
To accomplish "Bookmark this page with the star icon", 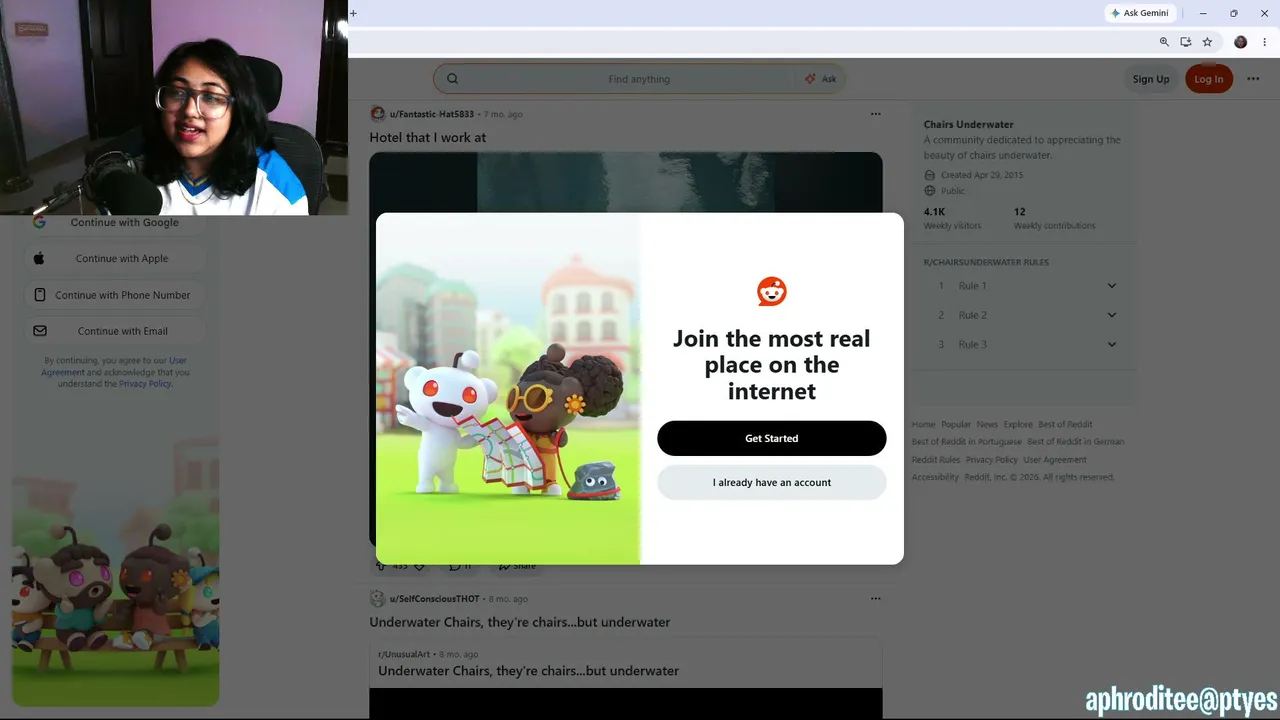I will click(1207, 42).
